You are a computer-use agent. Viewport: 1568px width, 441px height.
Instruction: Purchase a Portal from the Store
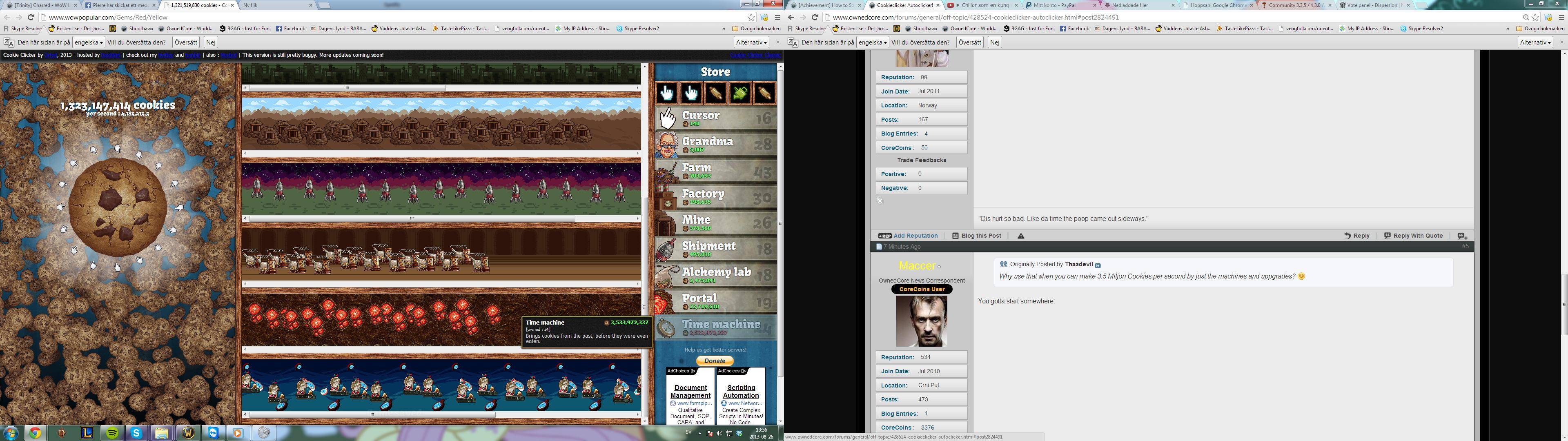(715, 301)
